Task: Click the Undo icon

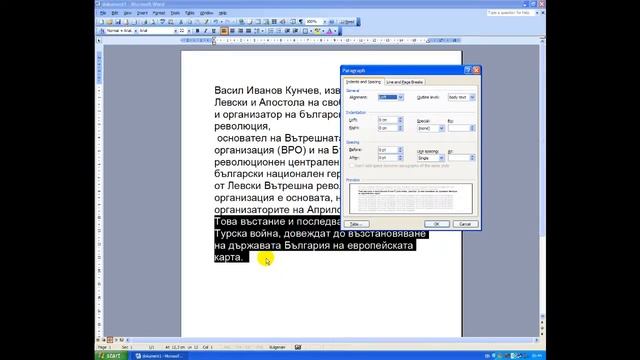Action: pyautogui.click(x=216, y=22)
